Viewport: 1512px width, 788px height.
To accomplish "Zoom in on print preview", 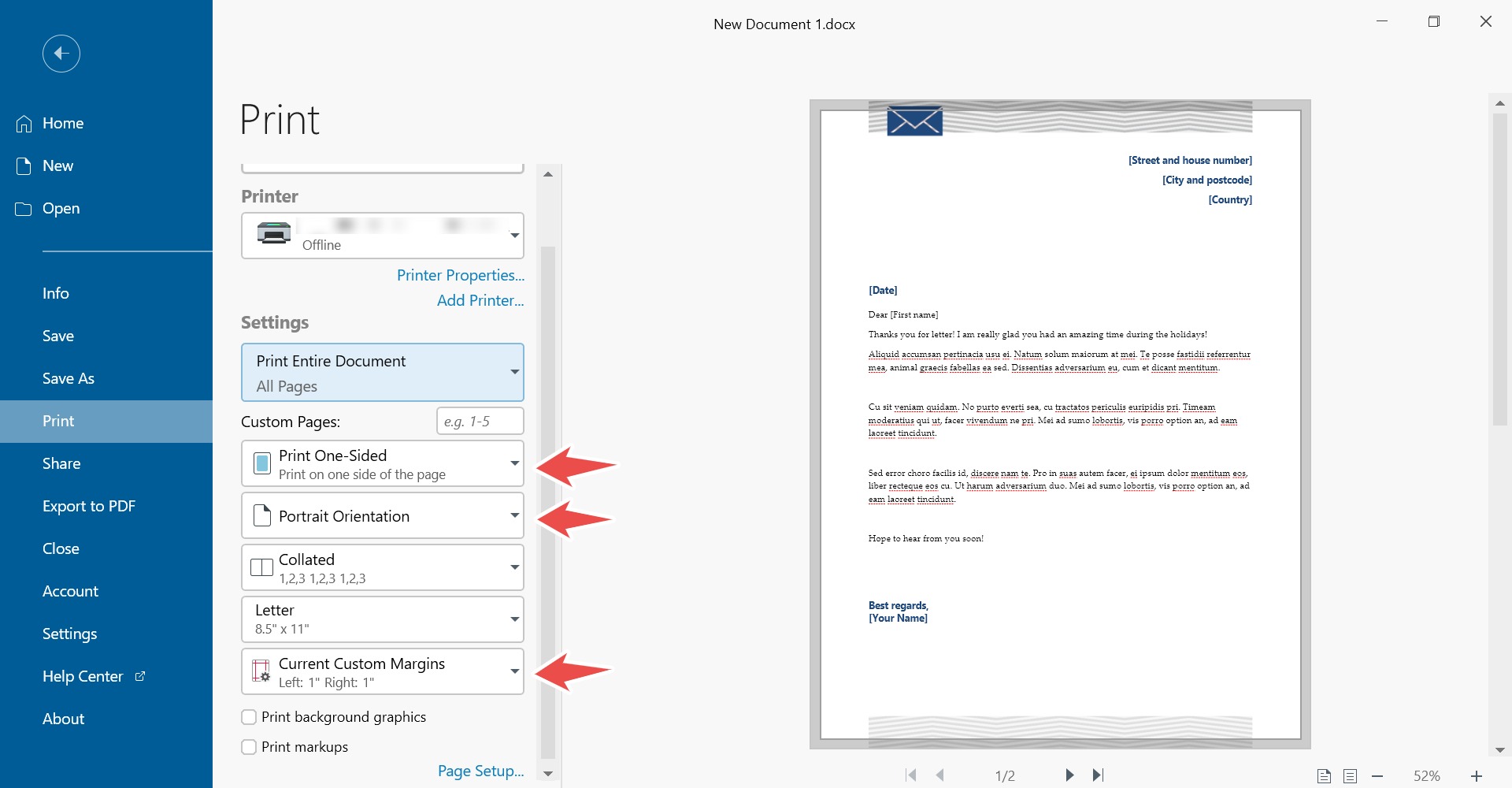I will (1477, 776).
